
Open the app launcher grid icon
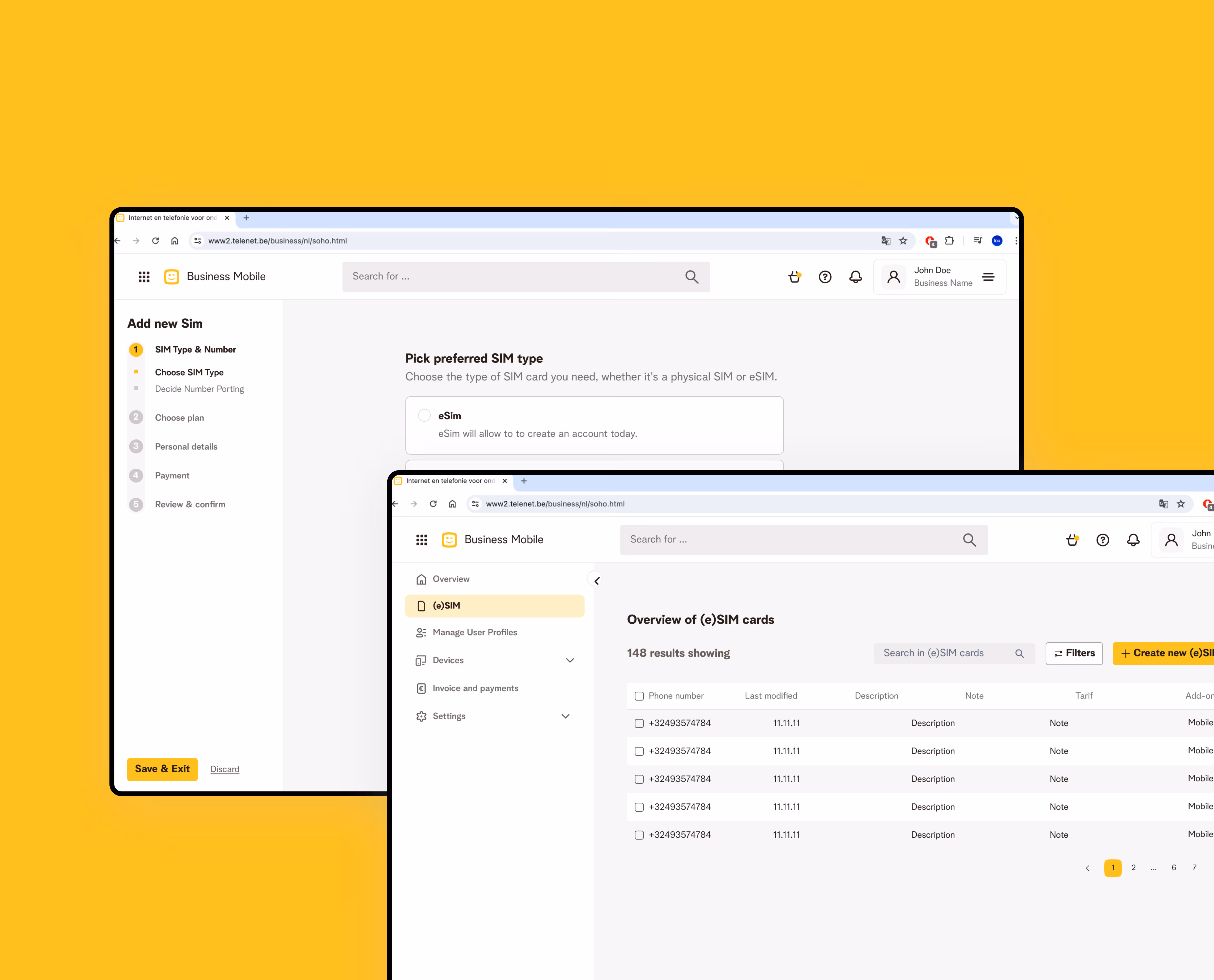[421, 540]
